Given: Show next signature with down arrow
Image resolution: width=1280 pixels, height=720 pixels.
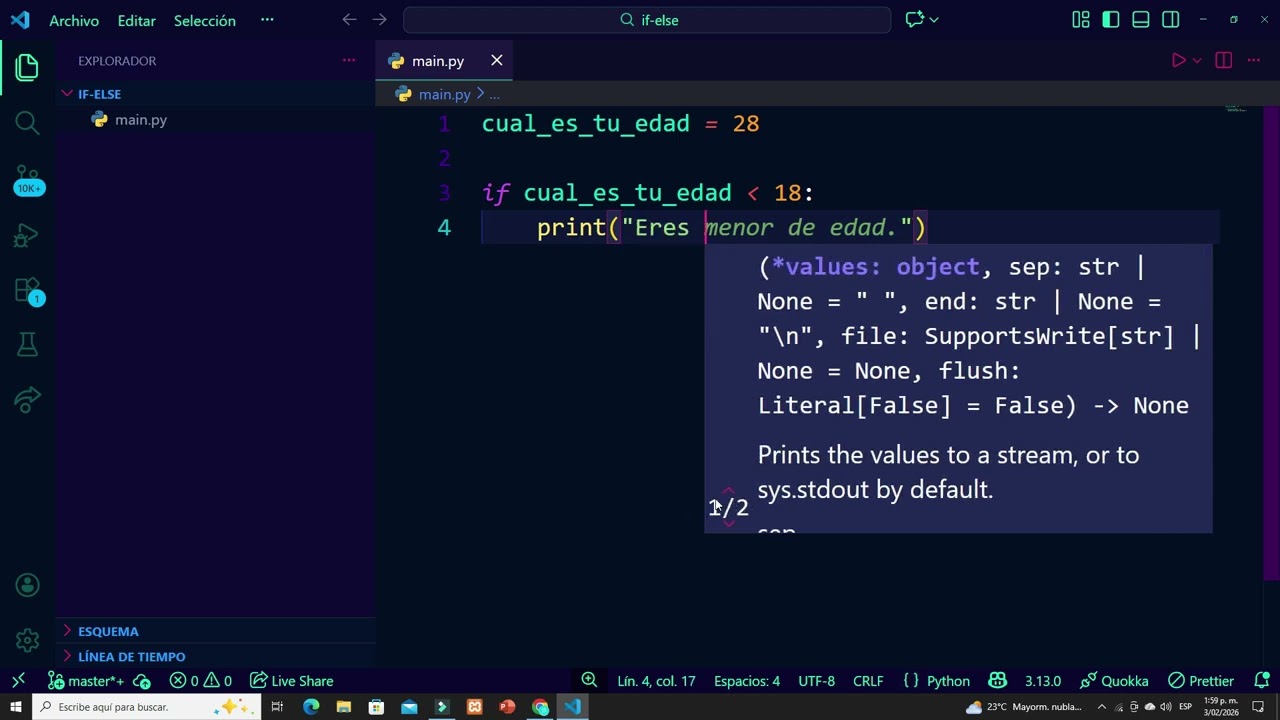Looking at the screenshot, I should pyautogui.click(x=728, y=523).
